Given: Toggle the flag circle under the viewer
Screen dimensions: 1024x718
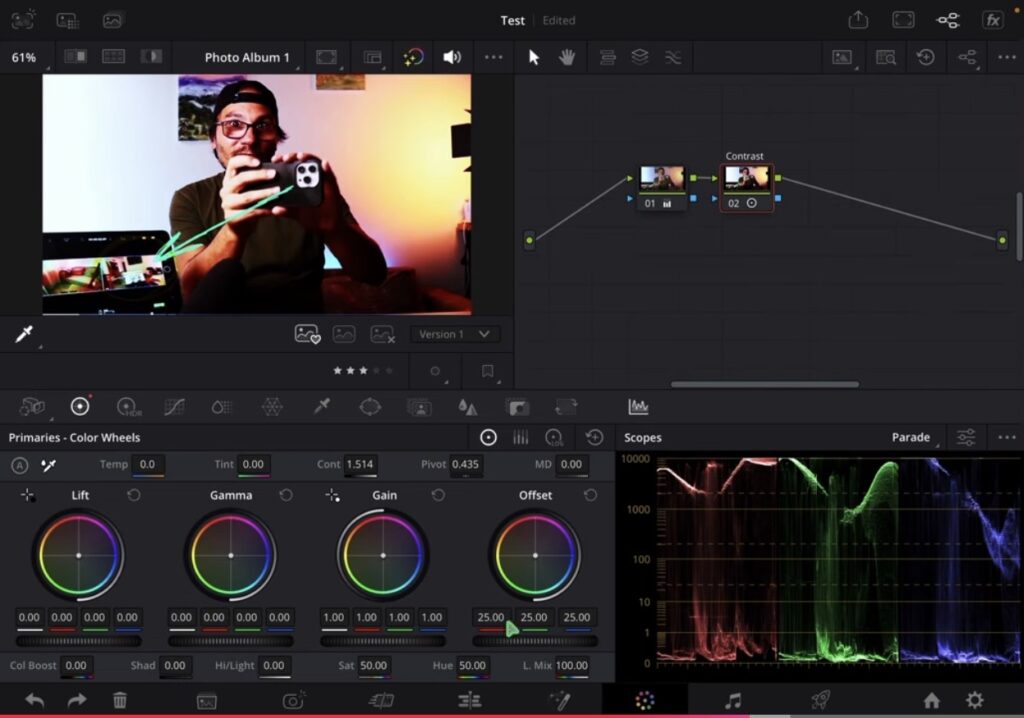Looking at the screenshot, I should 435,371.
